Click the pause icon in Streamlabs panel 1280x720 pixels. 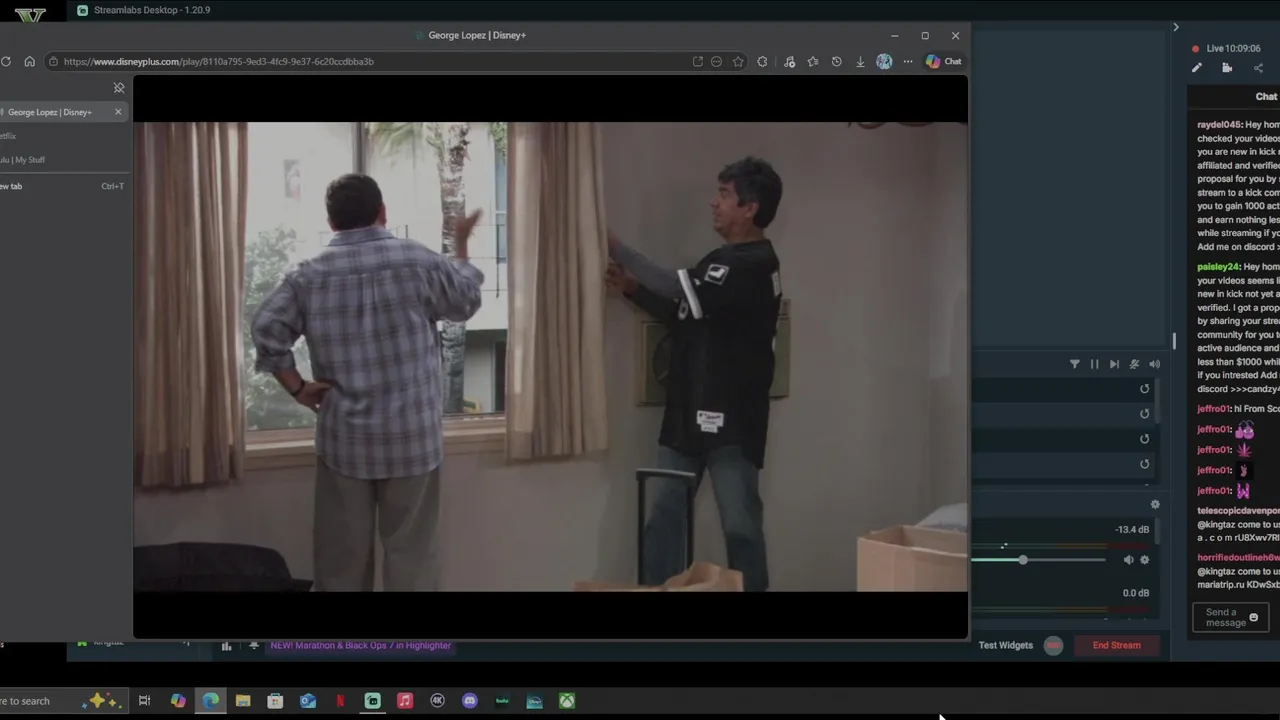coord(1094,364)
